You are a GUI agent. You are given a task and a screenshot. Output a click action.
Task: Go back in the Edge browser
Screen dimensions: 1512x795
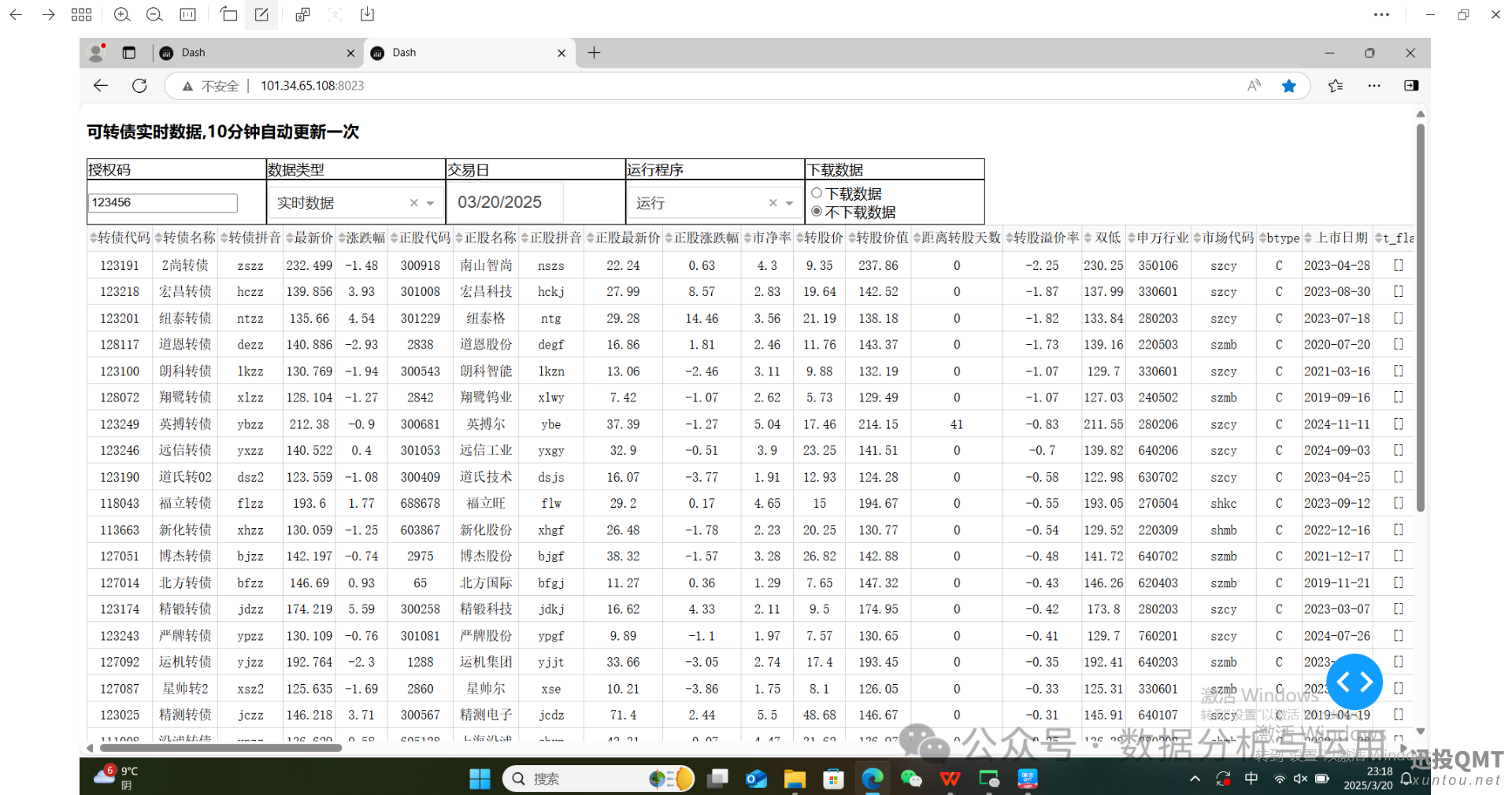click(101, 86)
